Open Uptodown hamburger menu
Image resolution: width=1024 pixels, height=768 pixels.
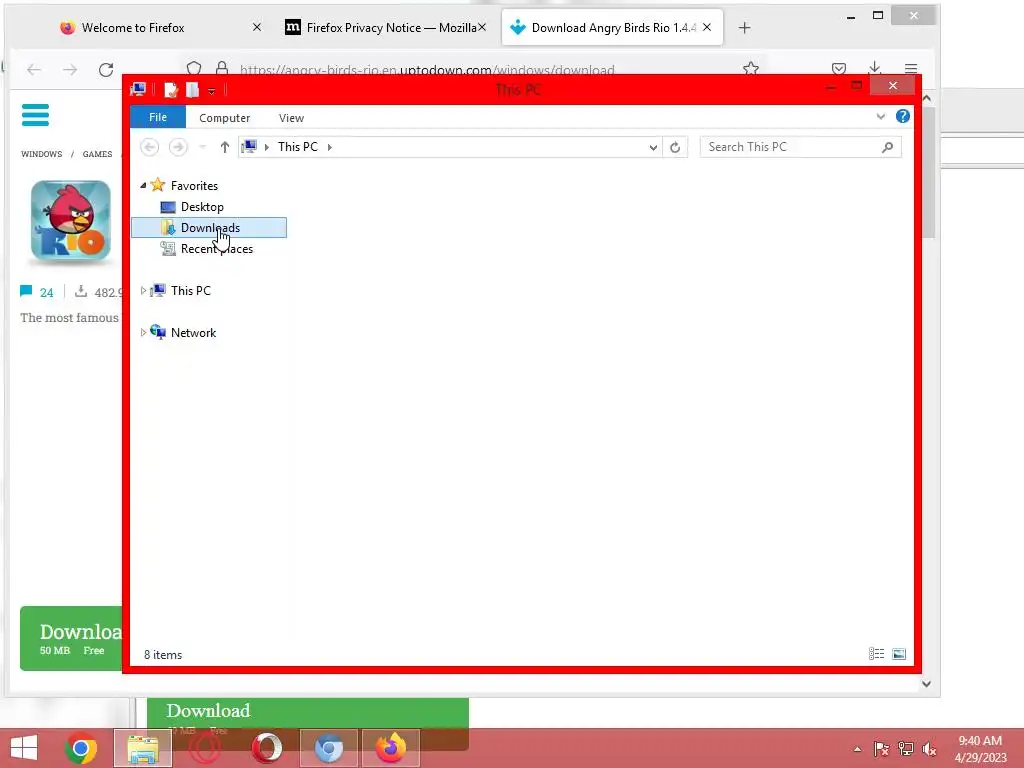pos(35,115)
